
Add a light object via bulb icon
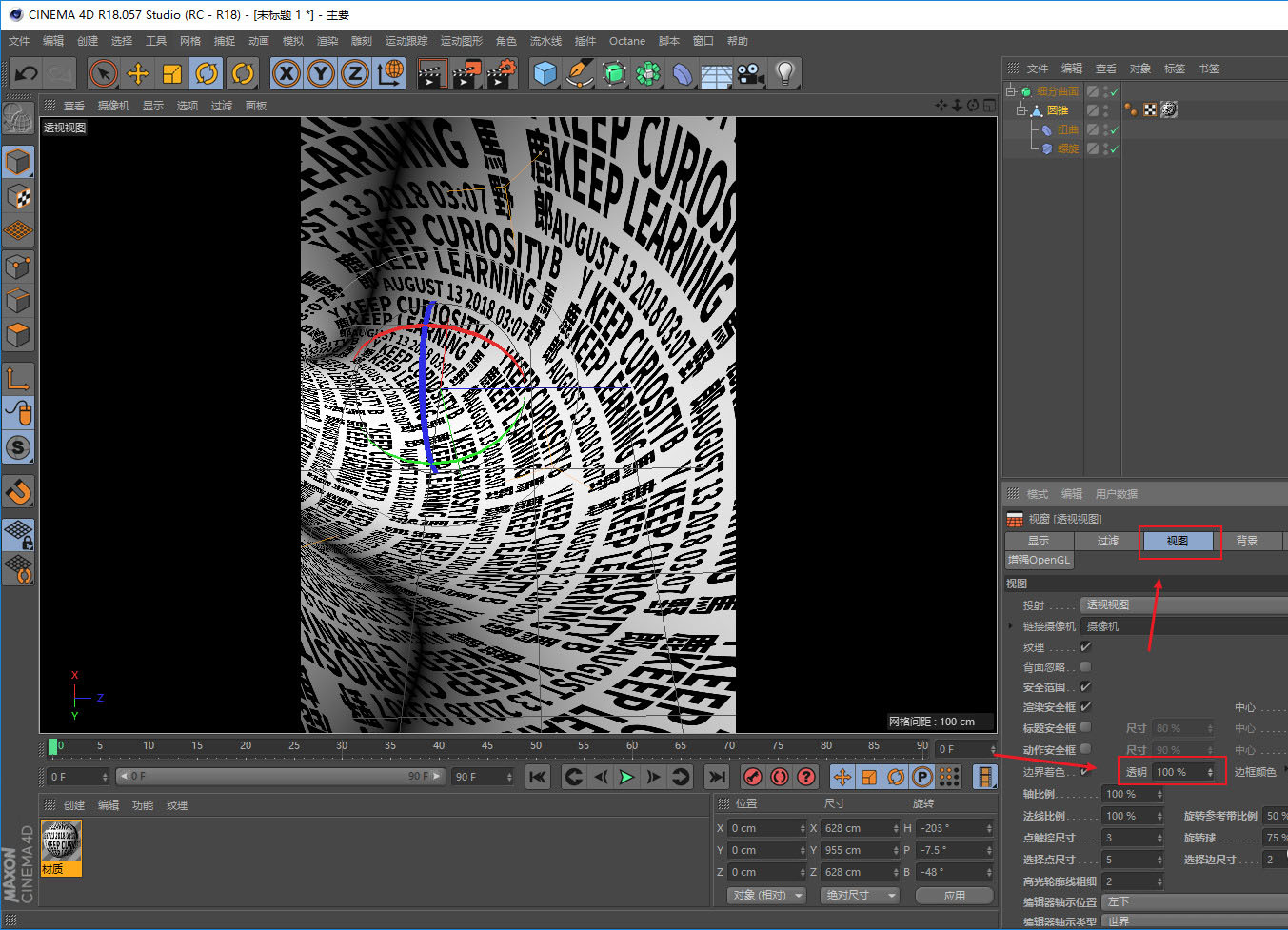[784, 73]
